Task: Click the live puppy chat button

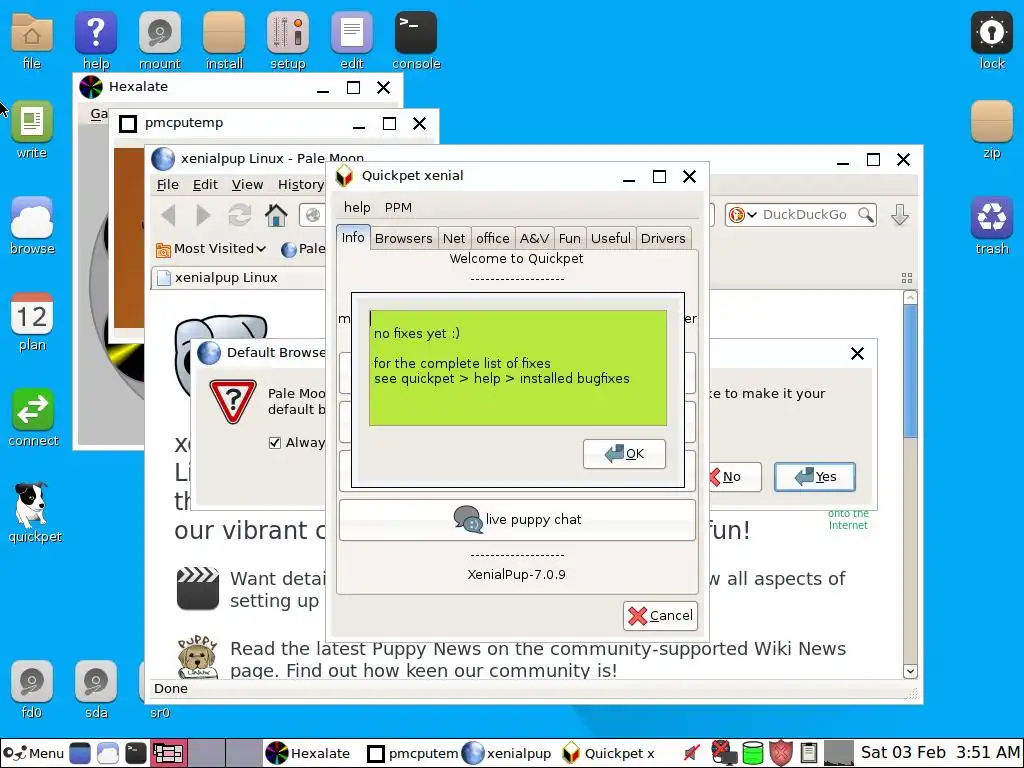Action: [x=517, y=520]
